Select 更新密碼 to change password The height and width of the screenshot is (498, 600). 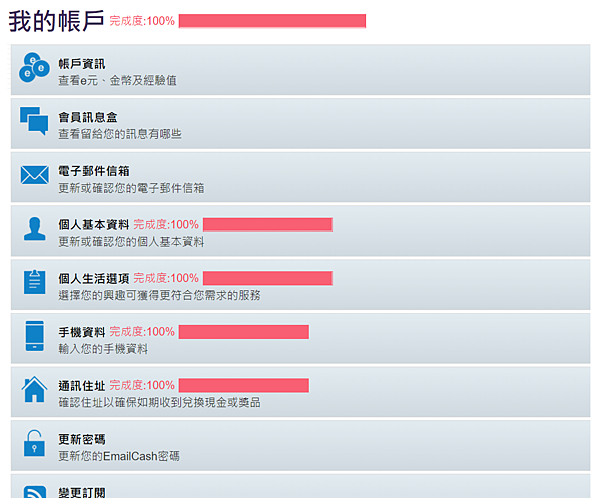82,439
